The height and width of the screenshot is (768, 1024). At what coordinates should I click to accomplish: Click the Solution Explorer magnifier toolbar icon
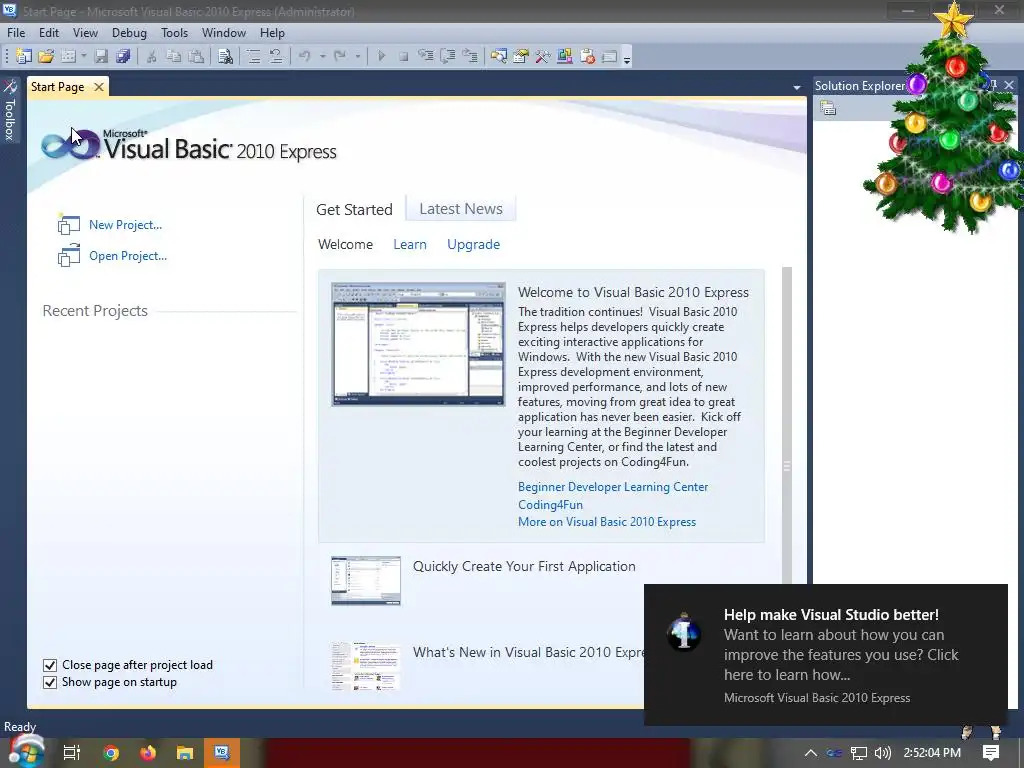pyautogui.click(x=499, y=57)
